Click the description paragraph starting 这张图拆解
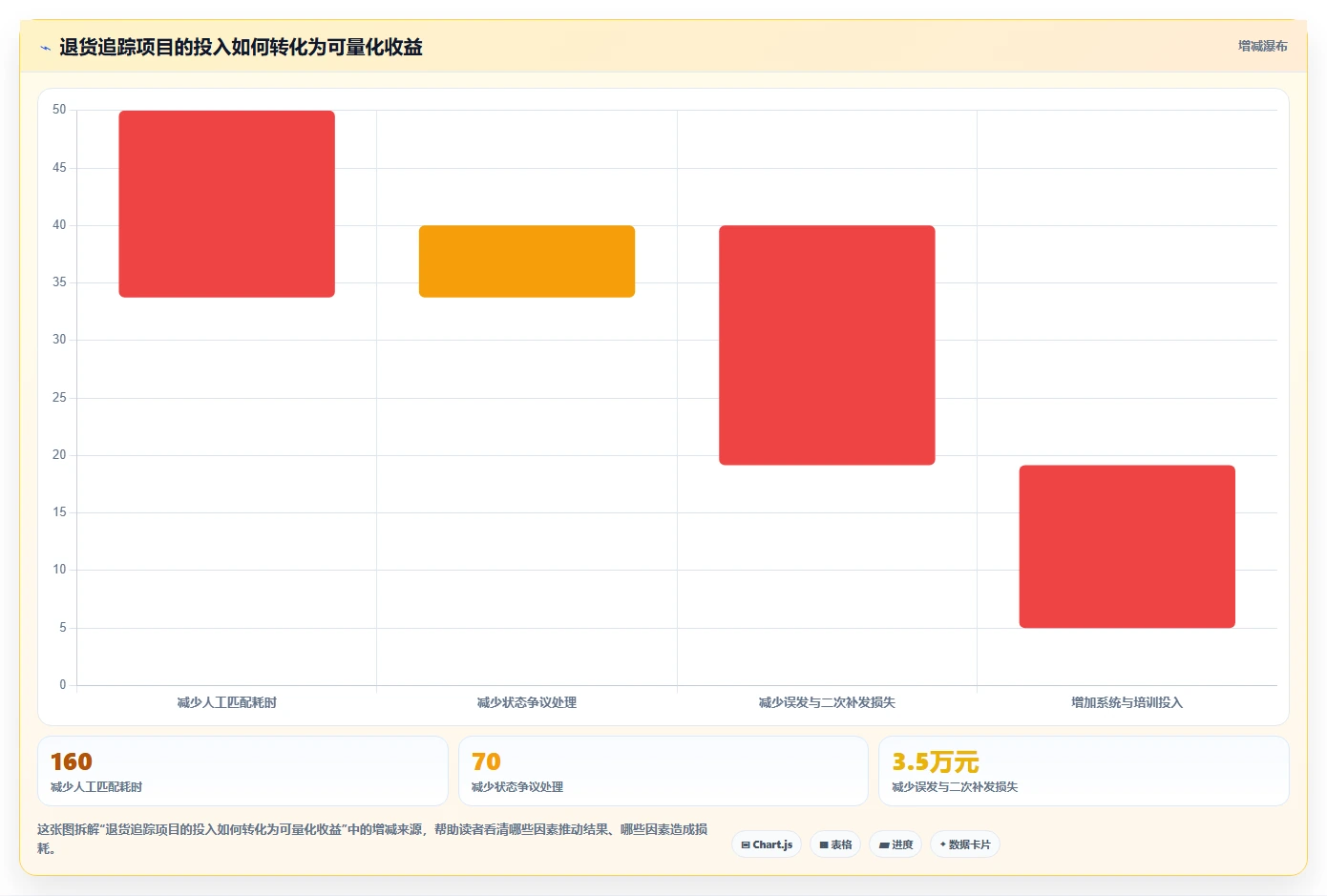This screenshot has height=896, width=1327. click(372, 839)
